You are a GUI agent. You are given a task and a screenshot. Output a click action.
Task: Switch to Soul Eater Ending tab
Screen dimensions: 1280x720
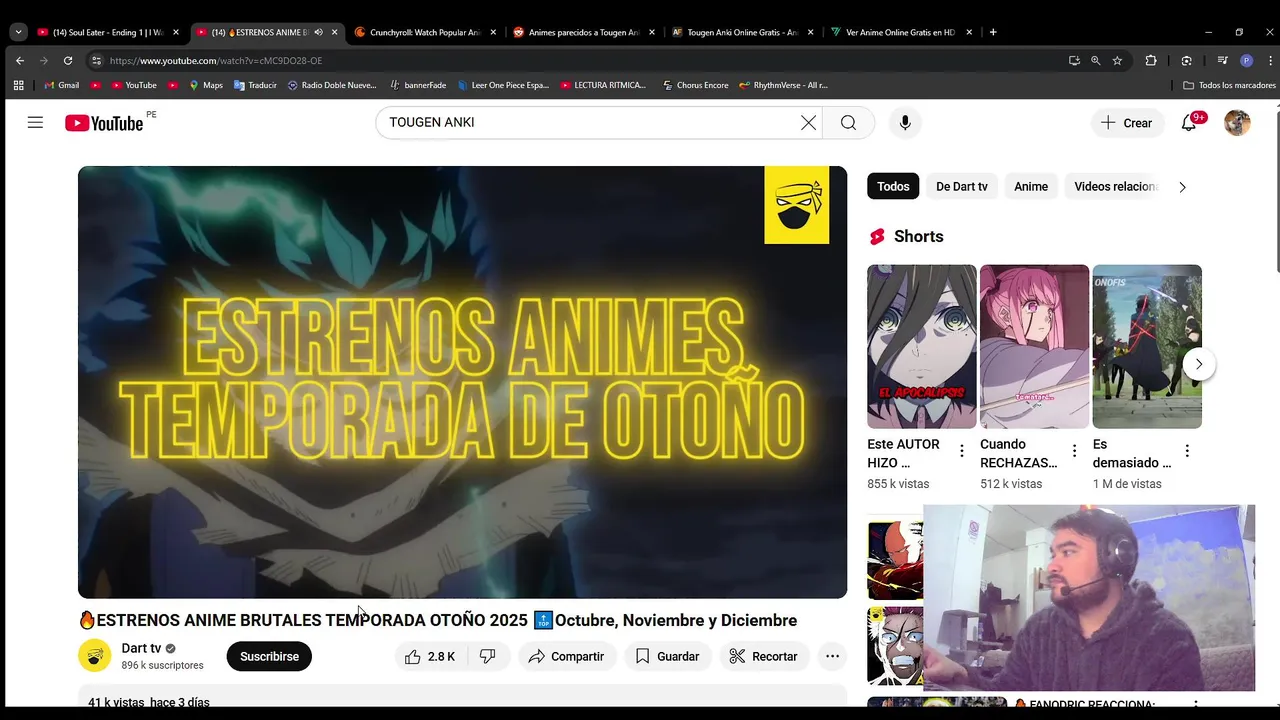click(107, 32)
